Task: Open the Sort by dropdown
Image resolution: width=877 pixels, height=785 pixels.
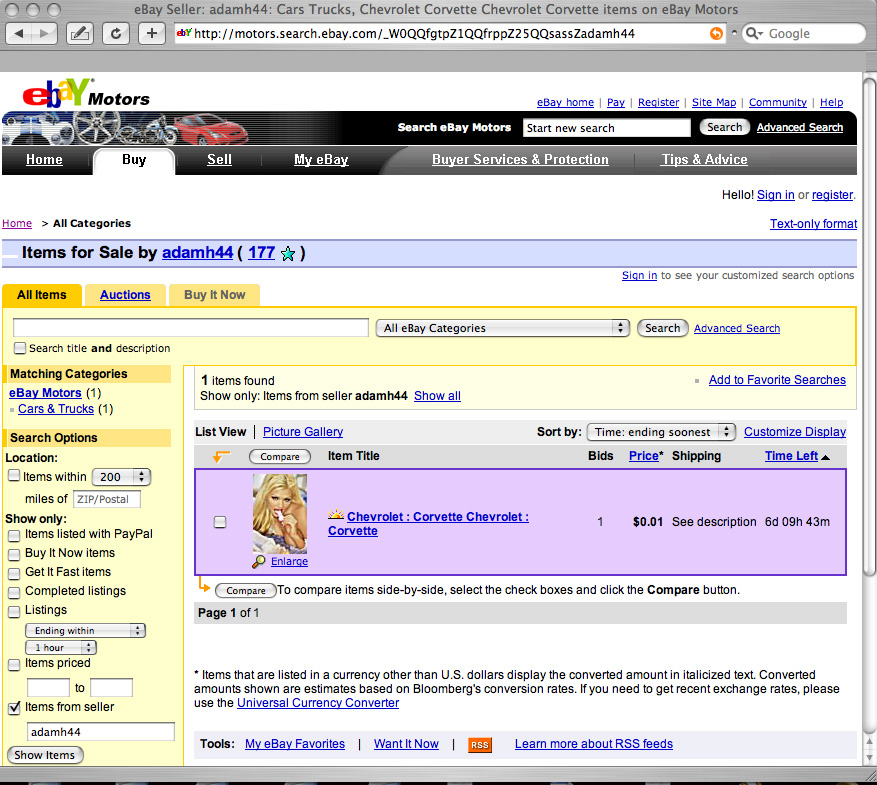Action: tap(661, 432)
